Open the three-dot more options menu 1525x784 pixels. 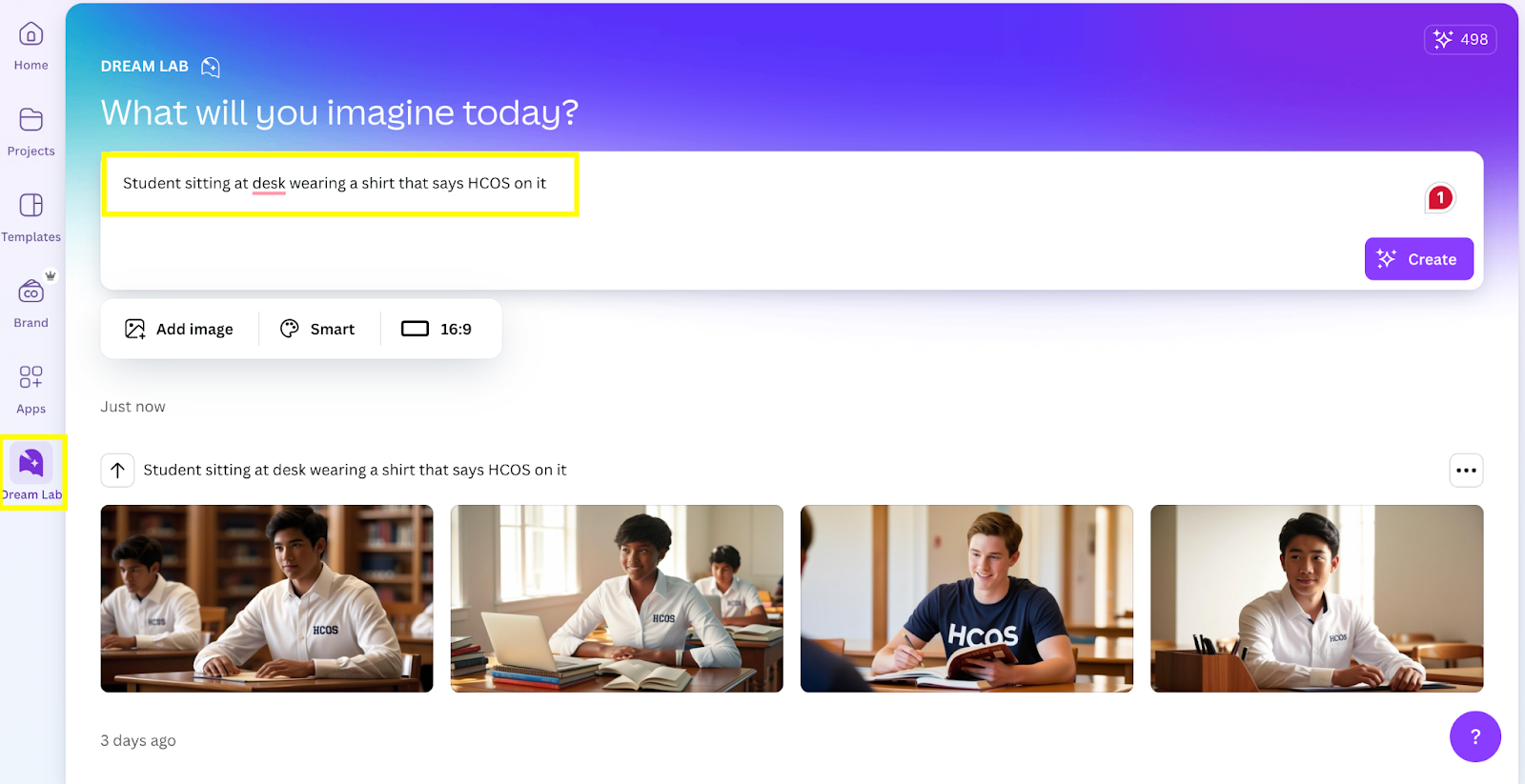click(1466, 470)
